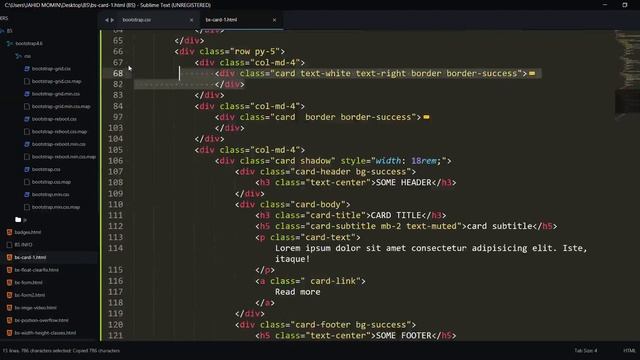Viewport: 640px width, 360px height.
Task: Open bs-width-height-classes.html from sidebar
Action: tap(45, 333)
